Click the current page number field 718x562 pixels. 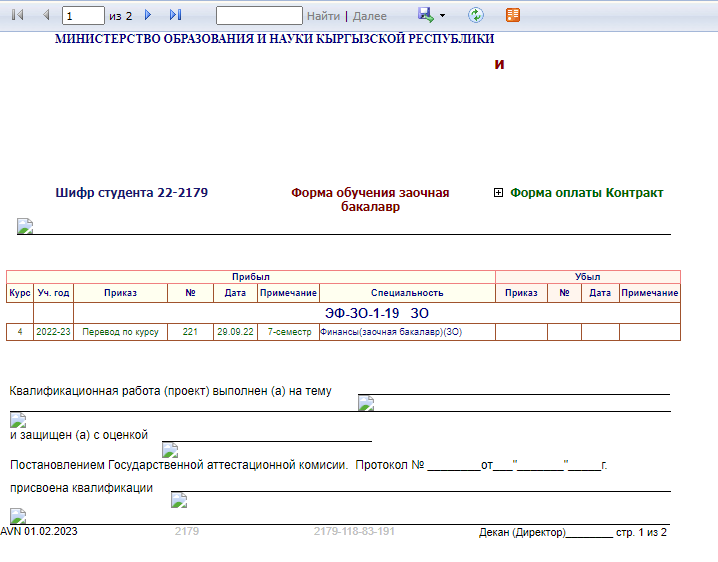(x=82, y=16)
